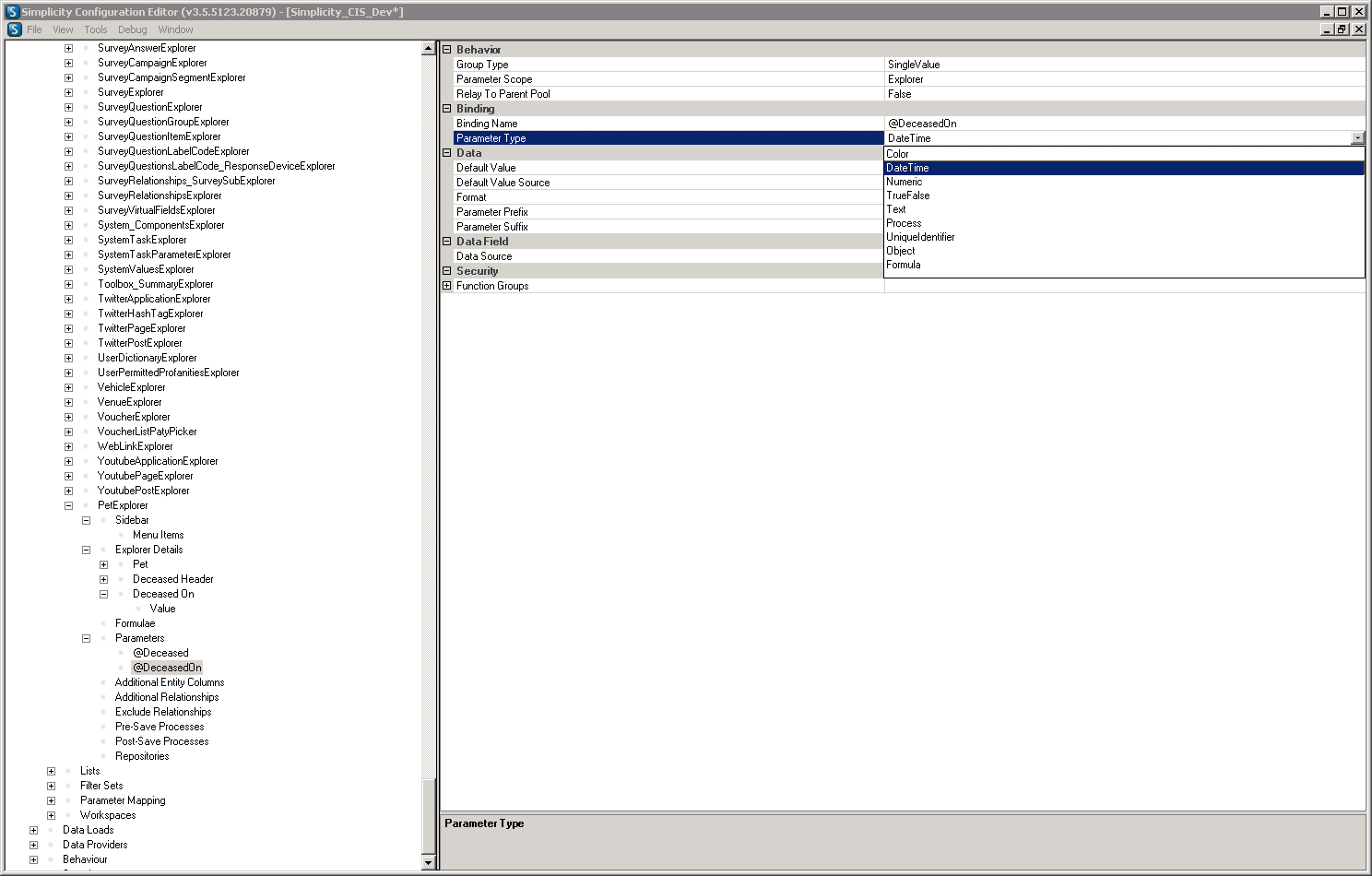Select the Post-Save Processes node

(x=161, y=741)
